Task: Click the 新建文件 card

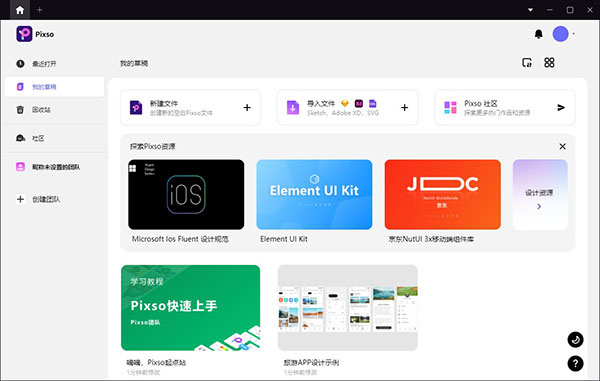Action: point(191,107)
